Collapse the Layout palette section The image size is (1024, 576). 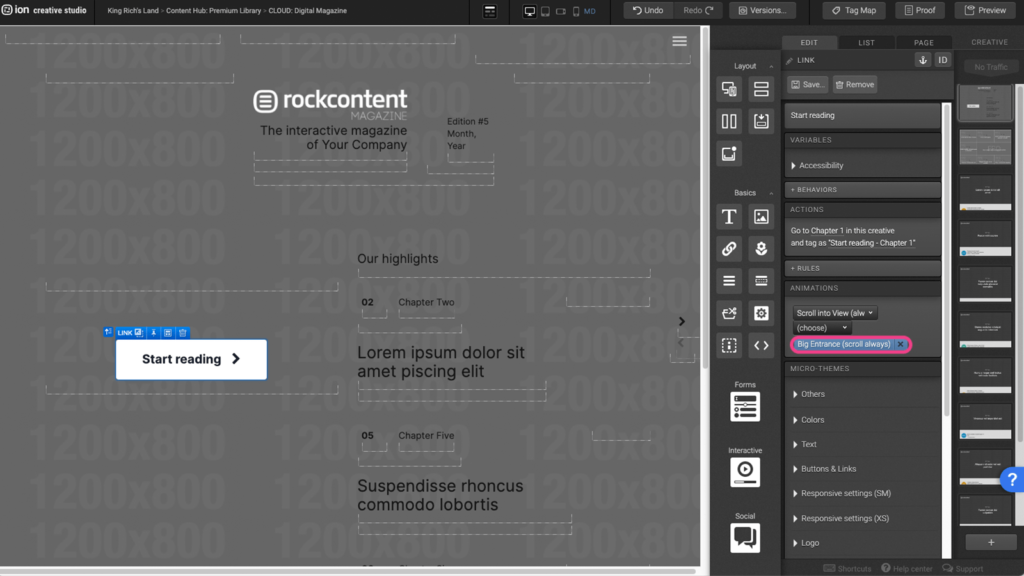tap(771, 66)
